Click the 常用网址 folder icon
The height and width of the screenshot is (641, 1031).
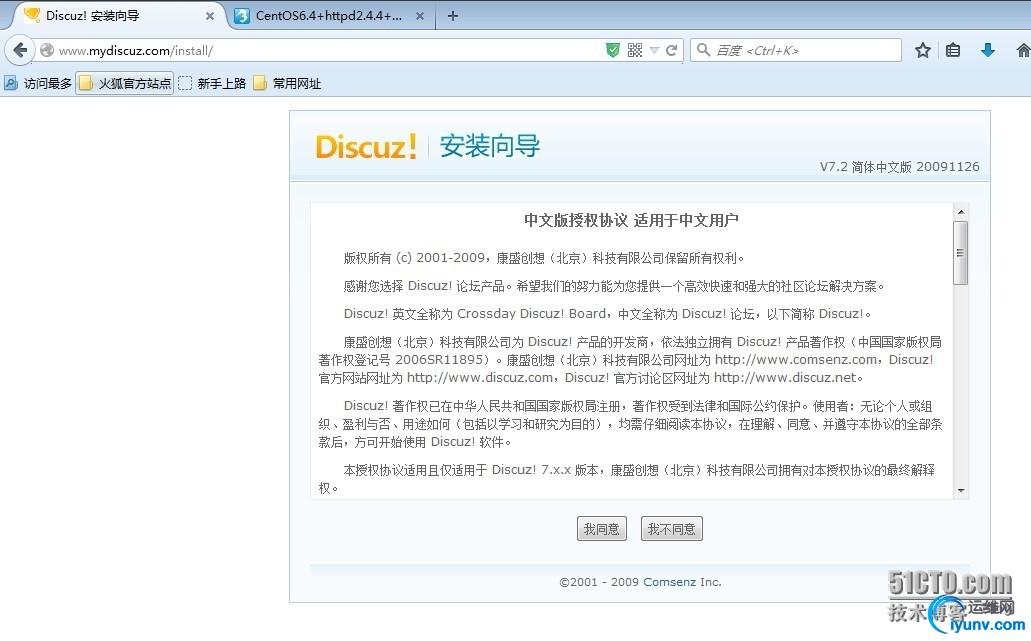tap(260, 83)
